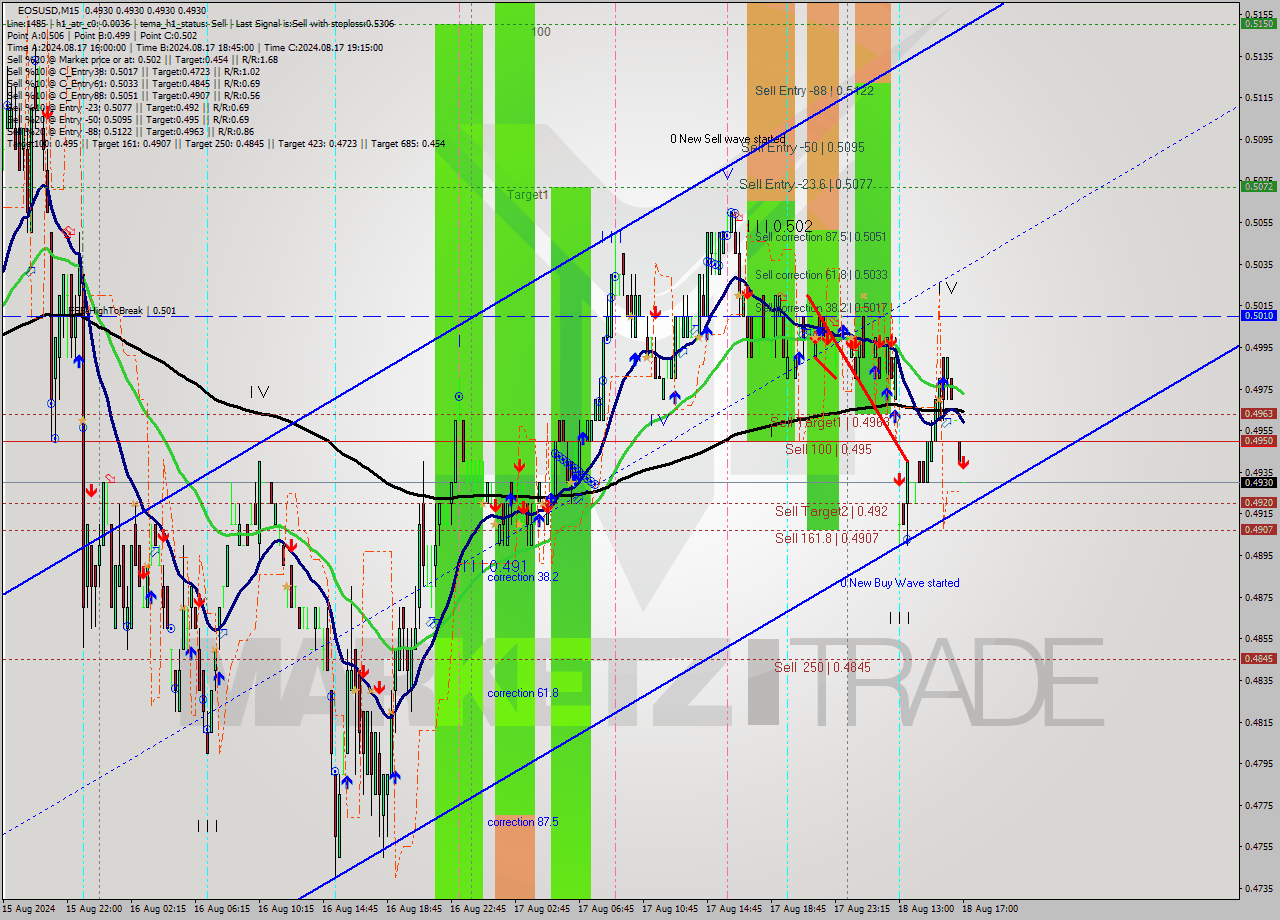Screen dimensions: 1280x920
Task: Click the 0.4735 price axis value
Action: click(x=1258, y=888)
